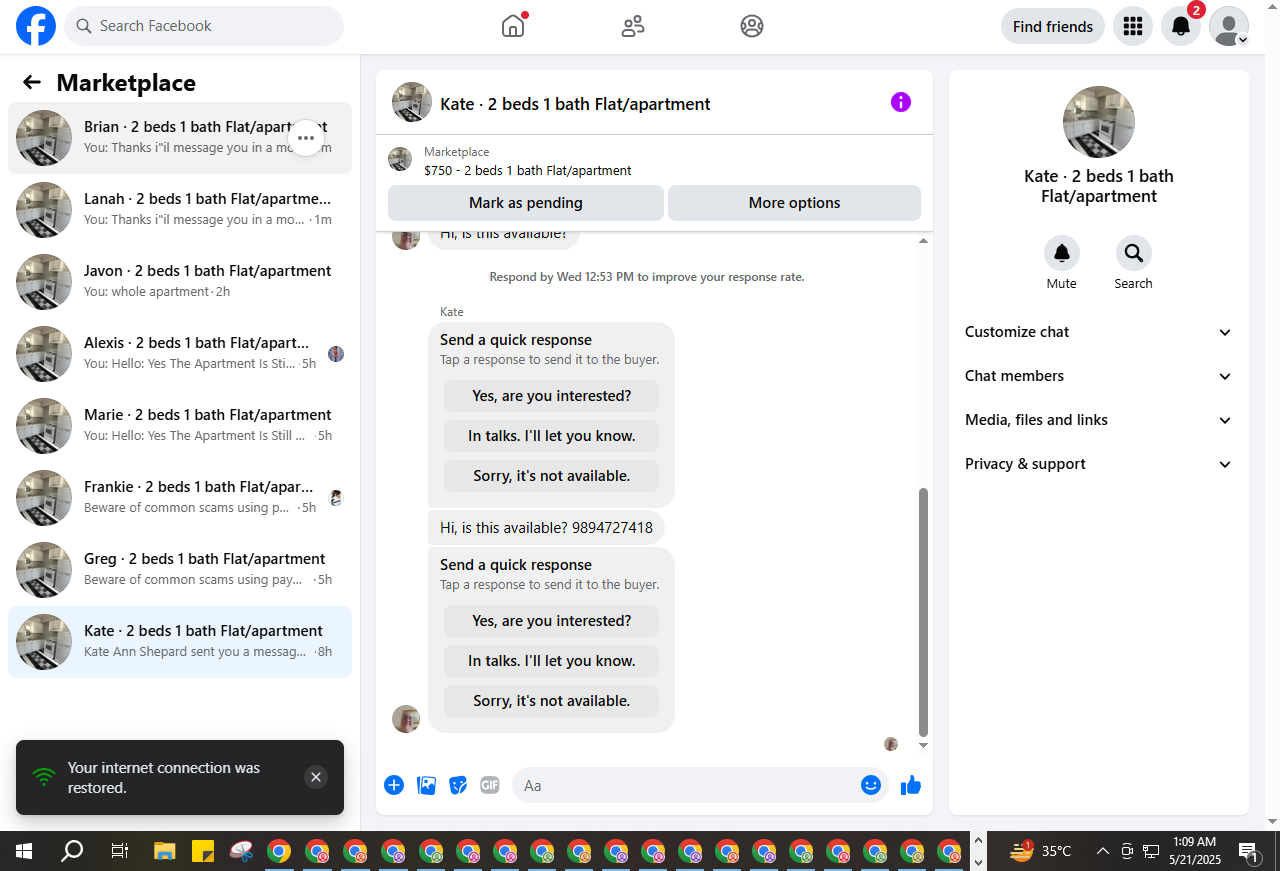Choose a GIF
1280x871 pixels.
[490, 785]
